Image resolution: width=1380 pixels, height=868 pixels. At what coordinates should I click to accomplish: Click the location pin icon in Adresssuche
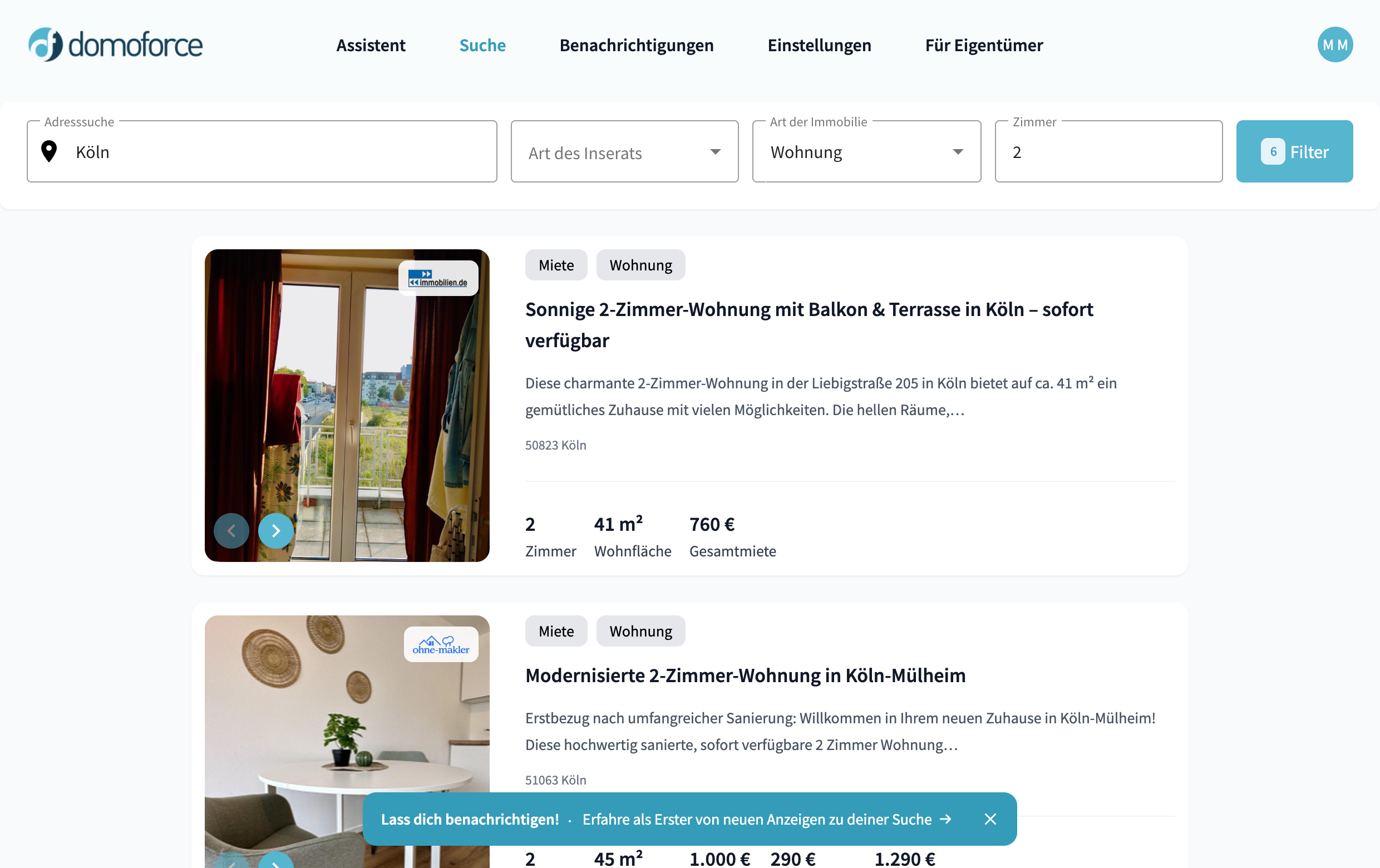click(x=50, y=152)
